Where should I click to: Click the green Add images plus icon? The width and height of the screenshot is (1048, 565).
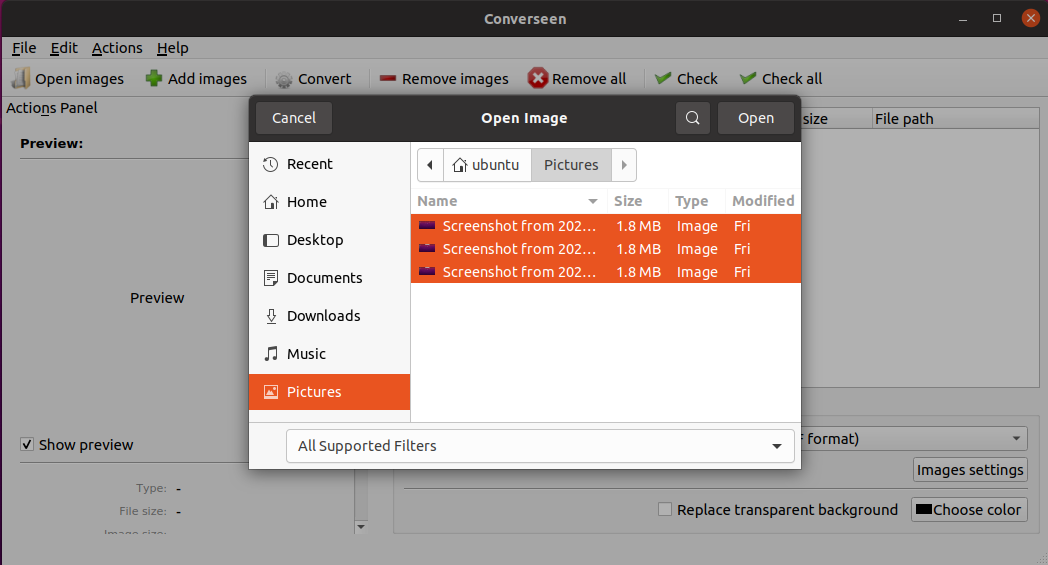154,78
